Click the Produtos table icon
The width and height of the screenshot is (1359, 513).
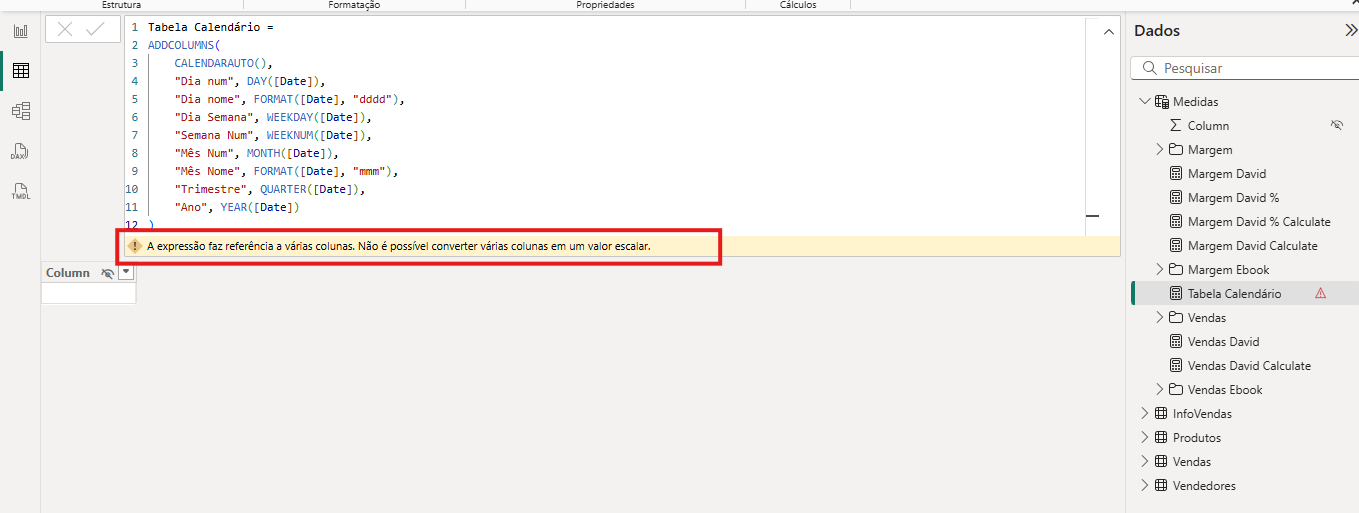[1160, 438]
